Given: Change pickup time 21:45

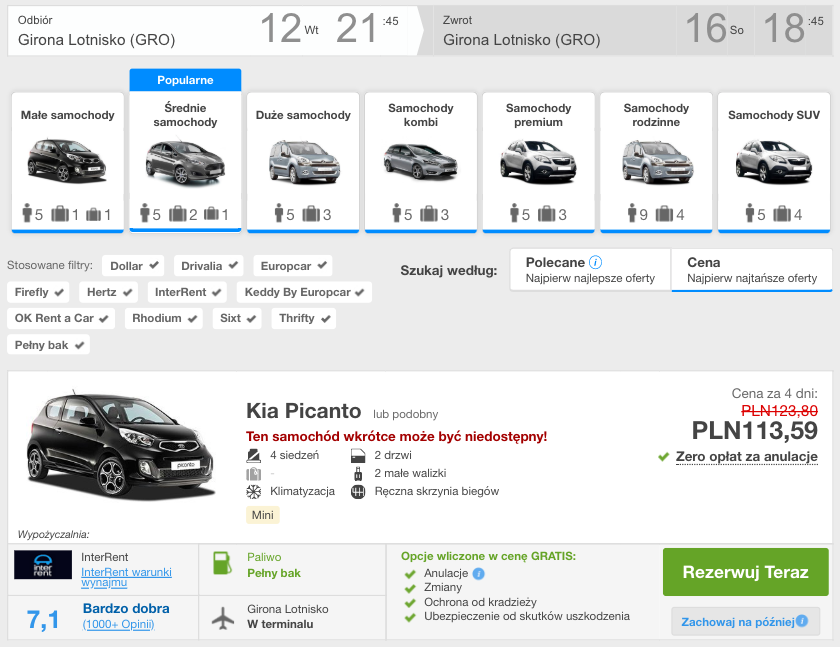Looking at the screenshot, I should (367, 28).
